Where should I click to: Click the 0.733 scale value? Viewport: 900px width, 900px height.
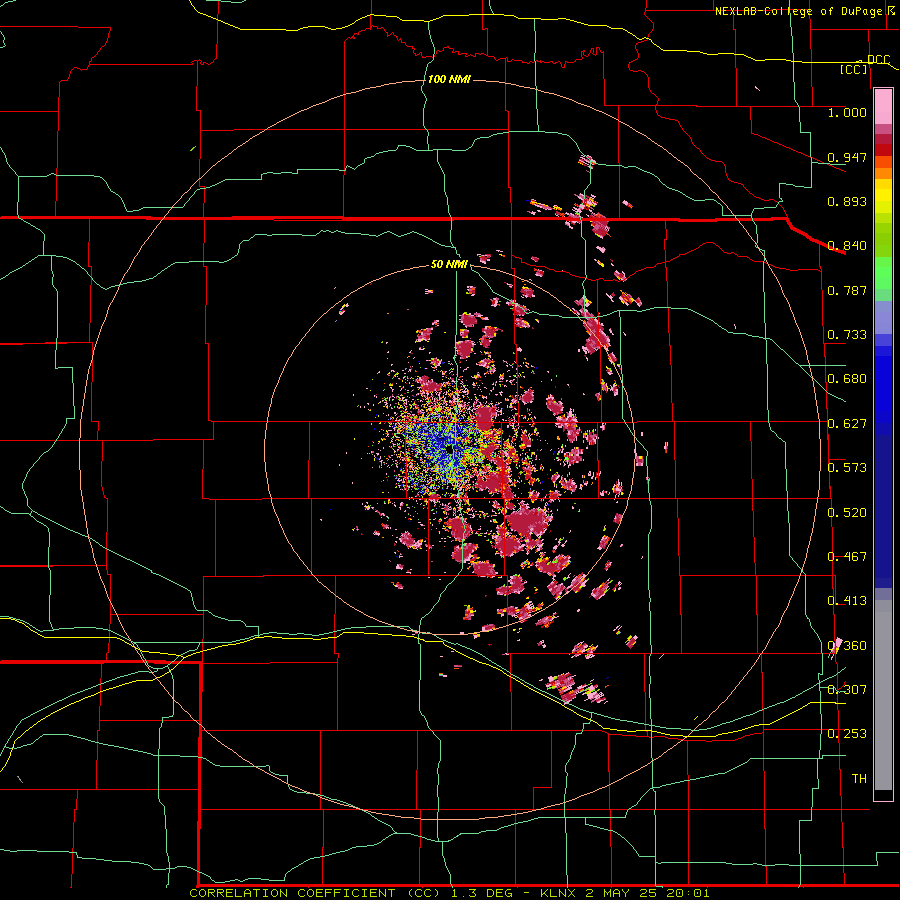click(847, 335)
